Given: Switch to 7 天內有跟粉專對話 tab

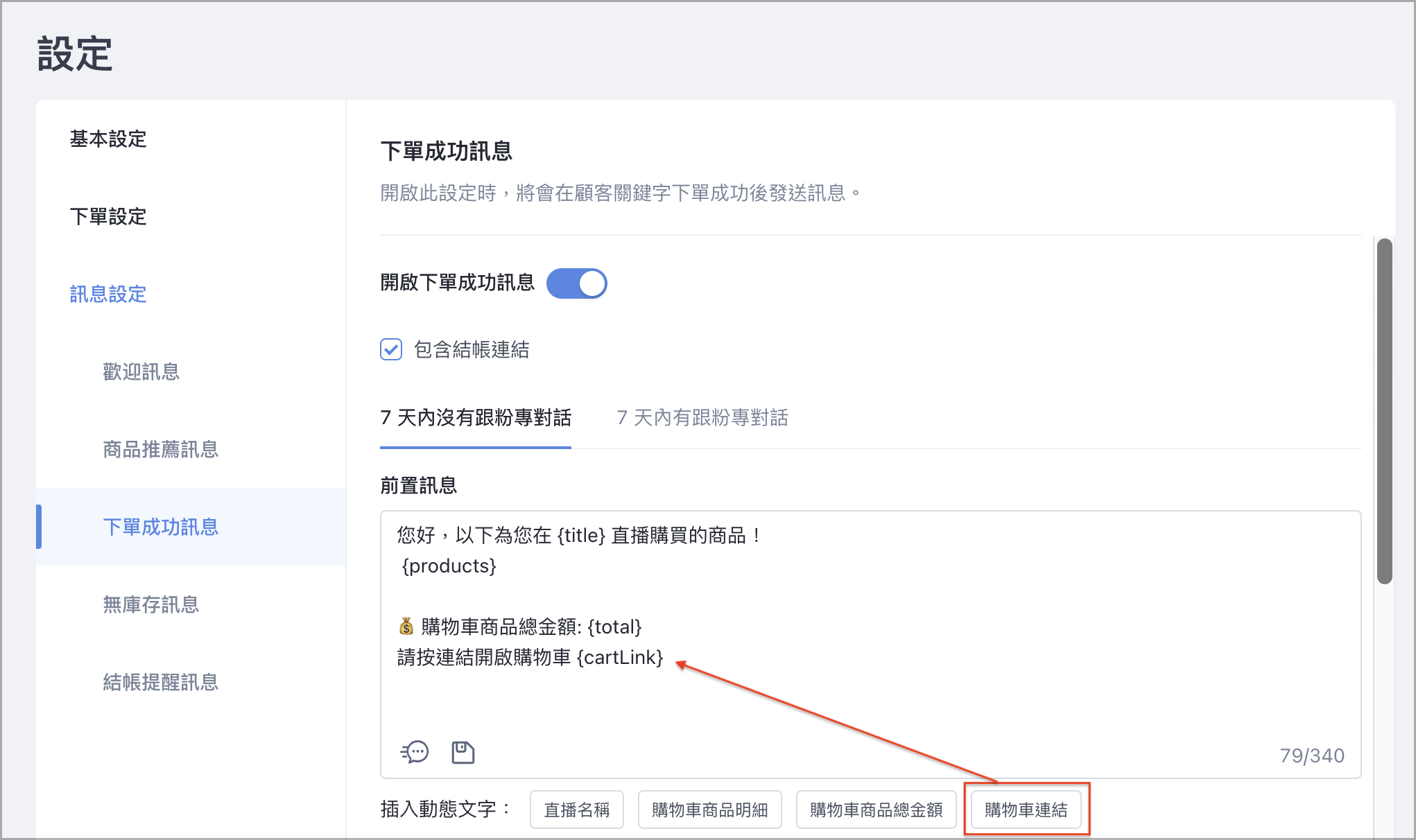Looking at the screenshot, I should 702,418.
